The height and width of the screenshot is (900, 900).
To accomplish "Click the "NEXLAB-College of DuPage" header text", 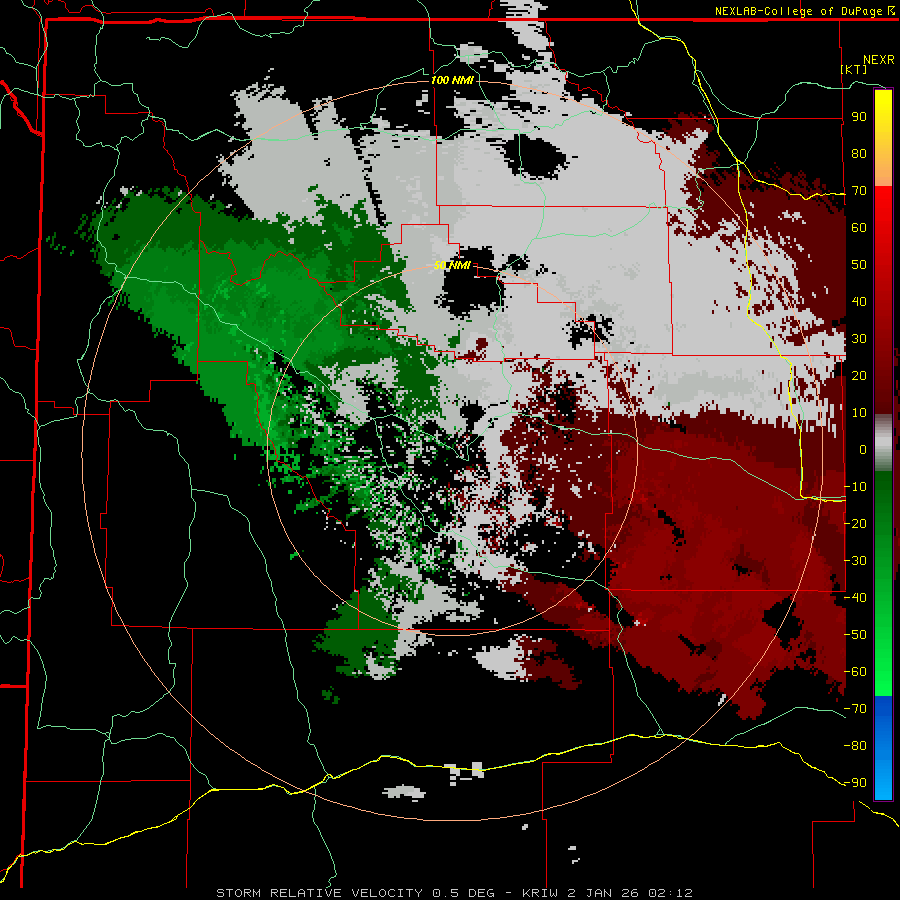I will 800,11.
